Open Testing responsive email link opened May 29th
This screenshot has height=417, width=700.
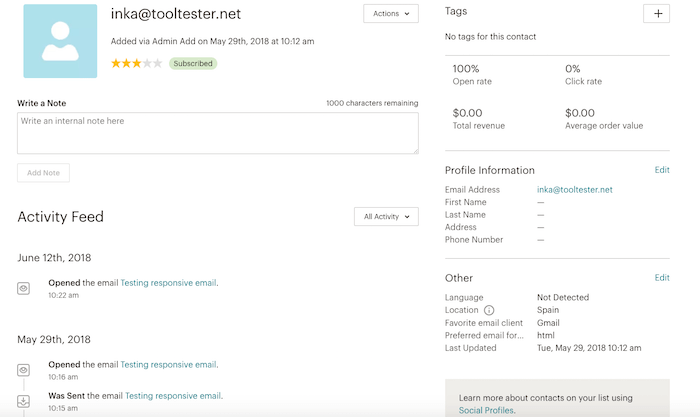point(168,364)
